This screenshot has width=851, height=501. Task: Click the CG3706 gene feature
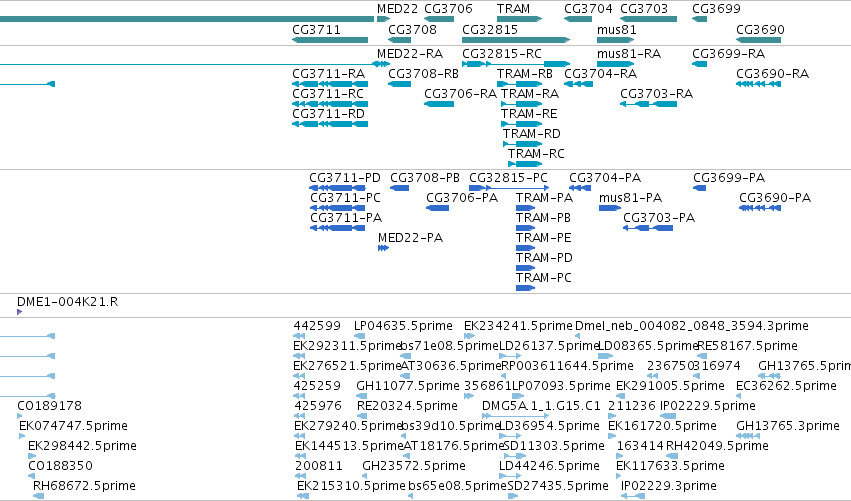pos(439,19)
